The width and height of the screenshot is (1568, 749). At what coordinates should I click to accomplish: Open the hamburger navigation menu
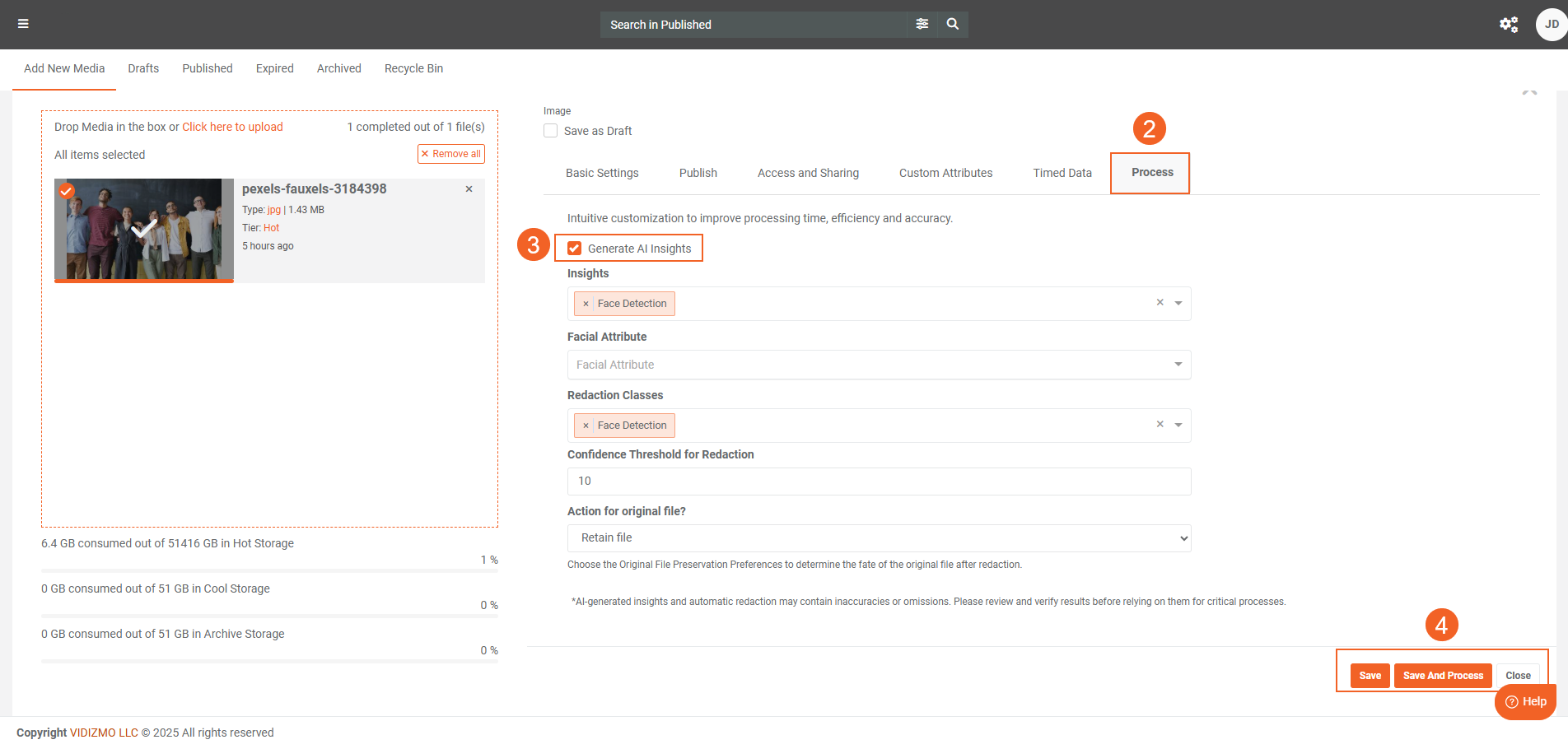pyautogui.click(x=23, y=24)
